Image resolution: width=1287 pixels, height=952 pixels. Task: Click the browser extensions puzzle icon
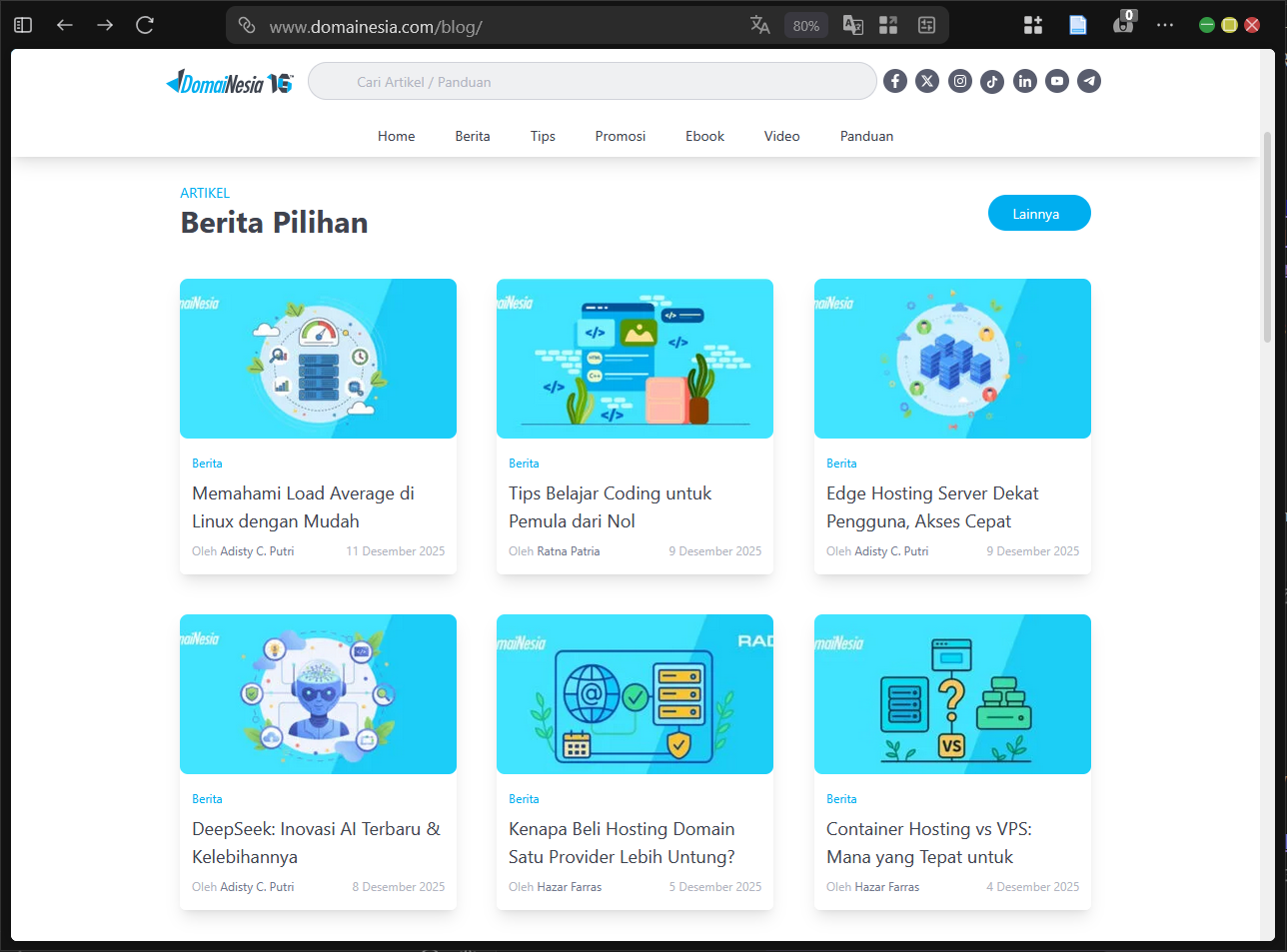(1032, 25)
